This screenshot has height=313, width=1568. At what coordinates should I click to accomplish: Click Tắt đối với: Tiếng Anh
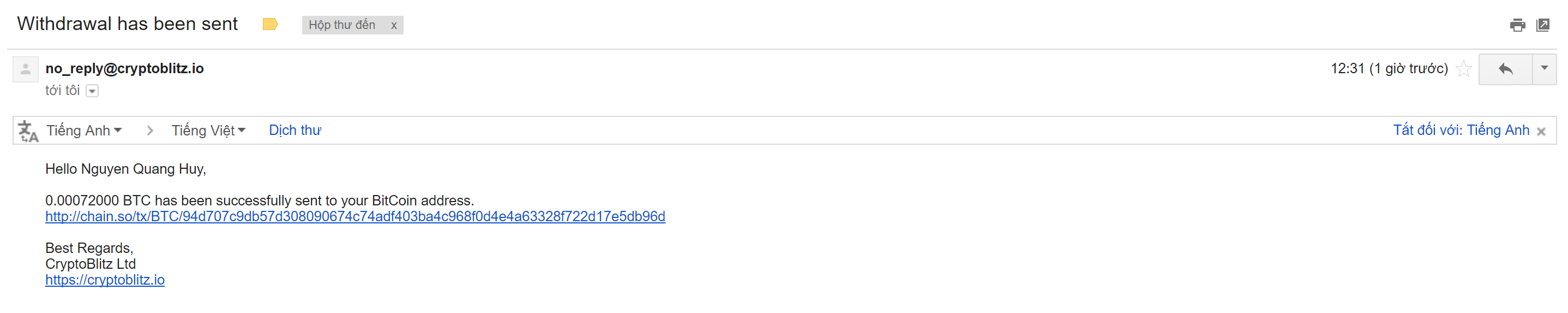coord(1461,131)
